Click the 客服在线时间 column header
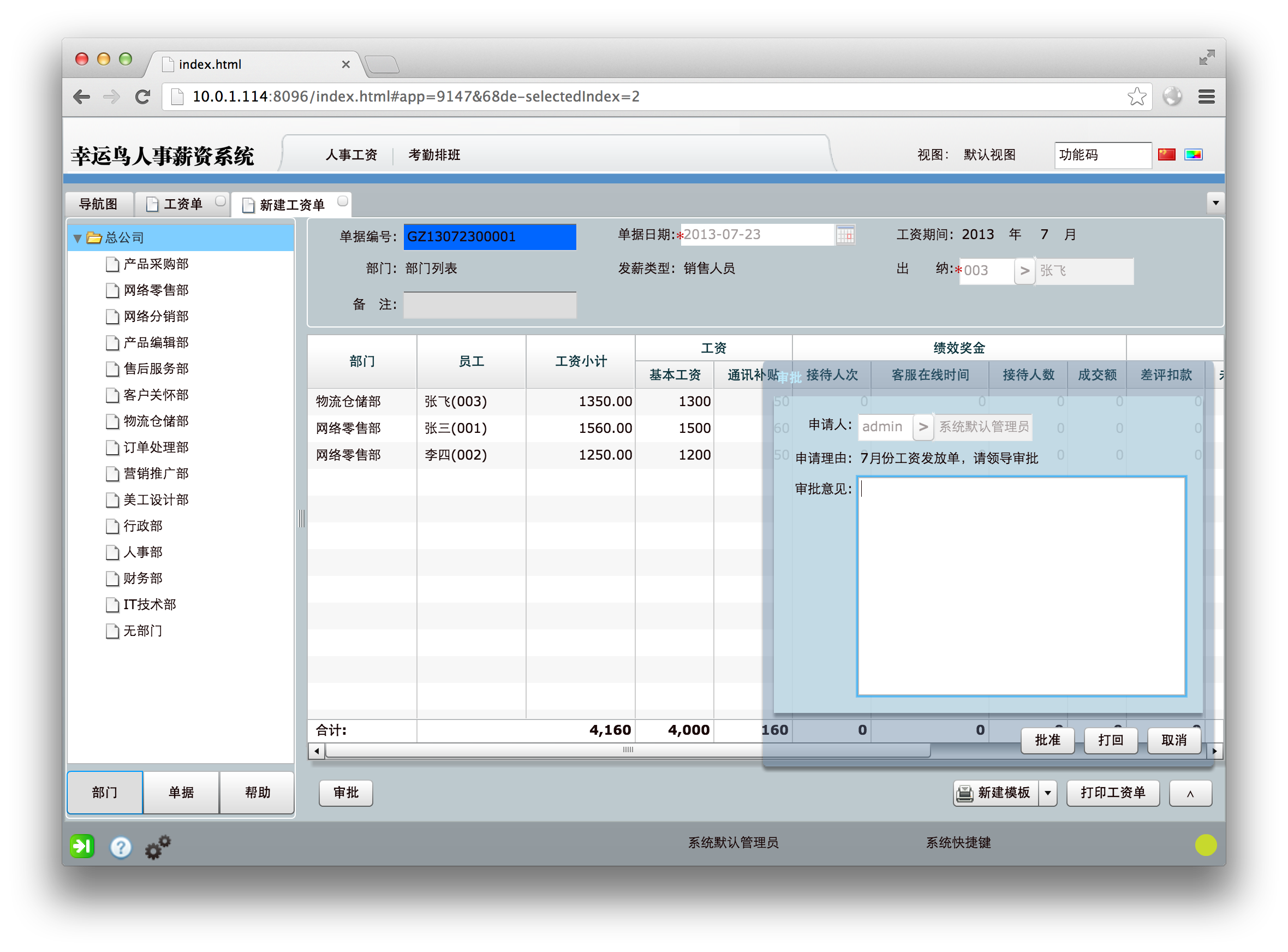 point(930,376)
